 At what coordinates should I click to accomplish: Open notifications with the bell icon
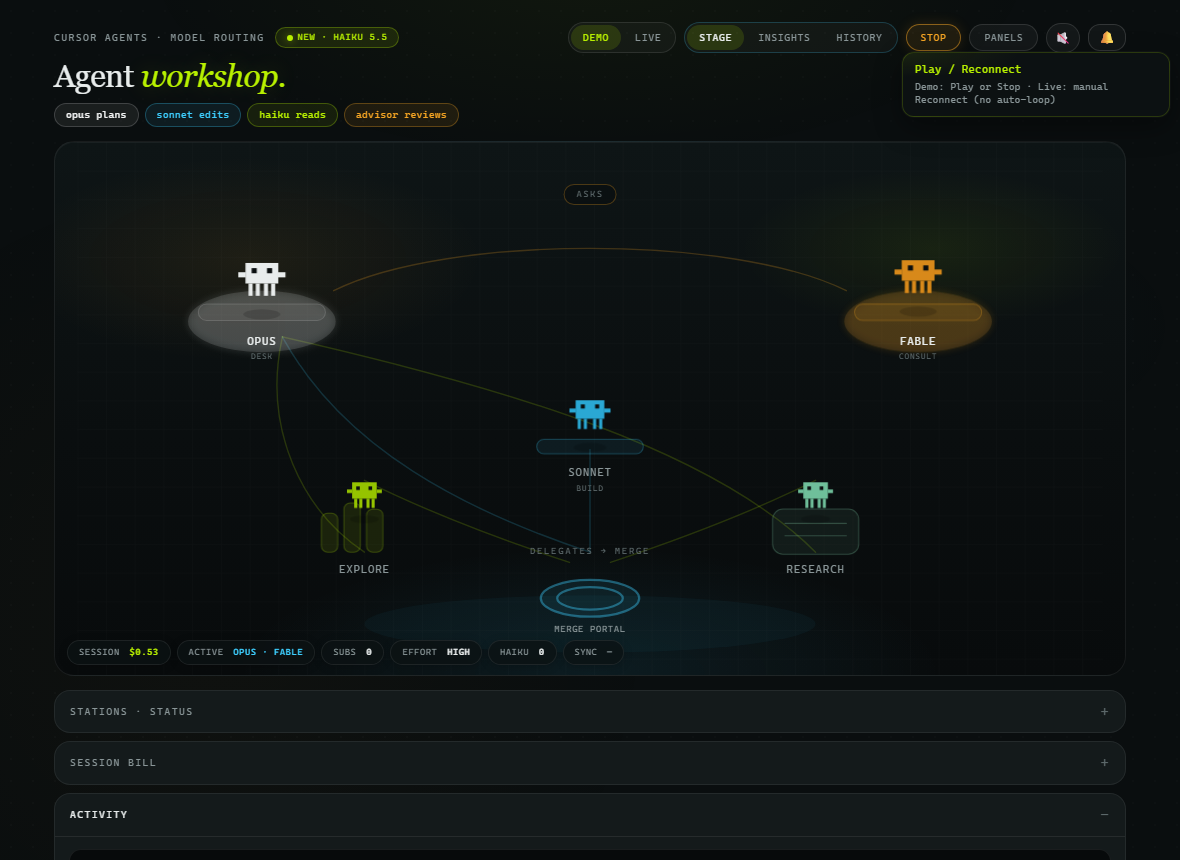point(1106,38)
